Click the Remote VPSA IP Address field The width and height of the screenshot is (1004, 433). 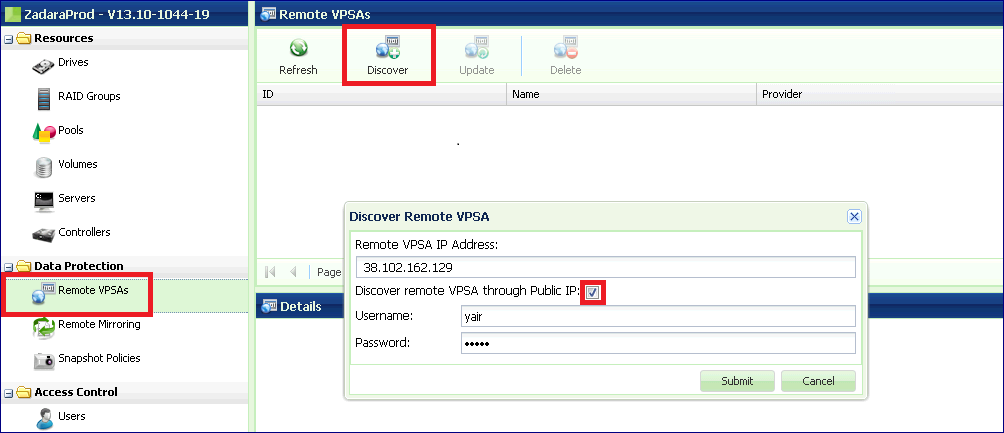[606, 267]
